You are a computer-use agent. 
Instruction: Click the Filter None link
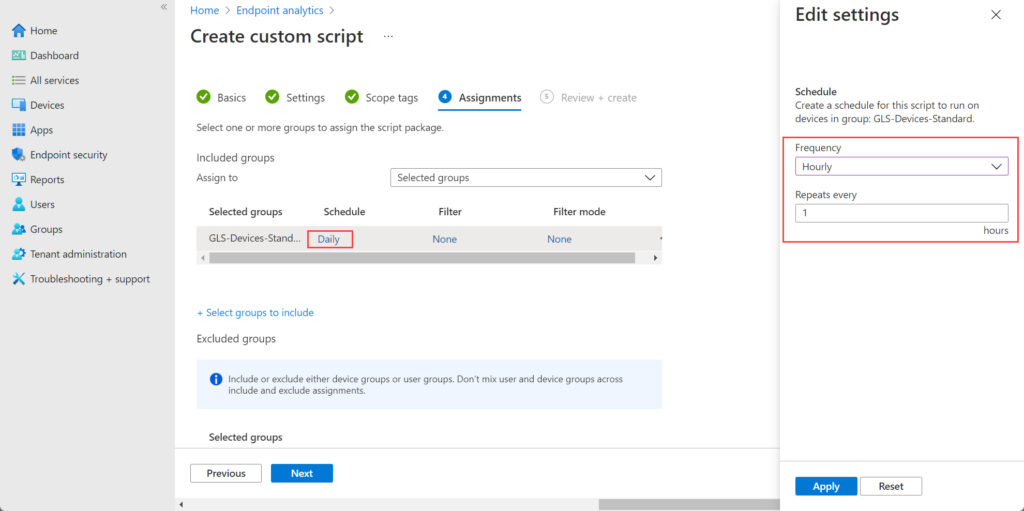point(445,239)
